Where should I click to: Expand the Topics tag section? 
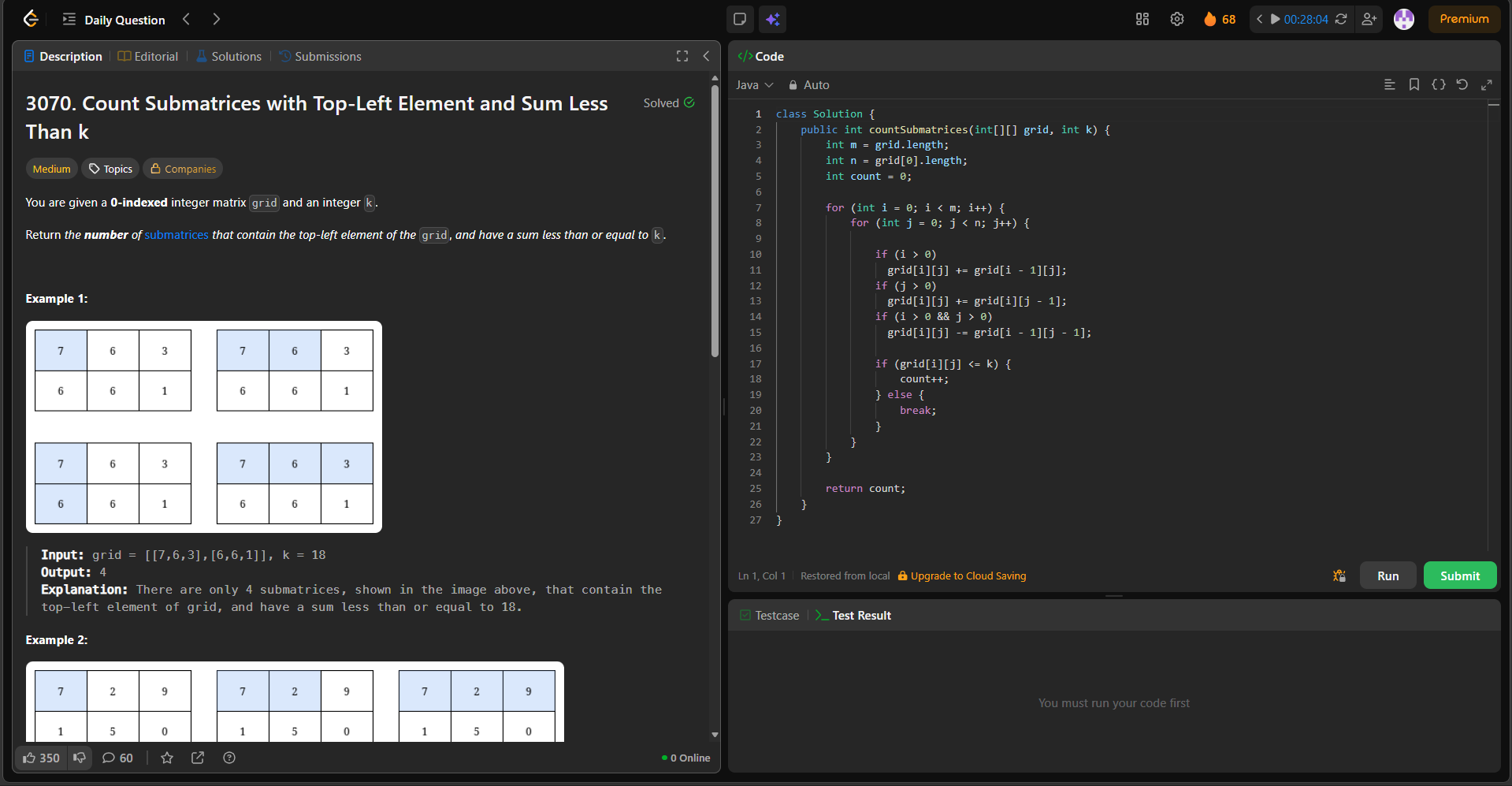pos(110,169)
